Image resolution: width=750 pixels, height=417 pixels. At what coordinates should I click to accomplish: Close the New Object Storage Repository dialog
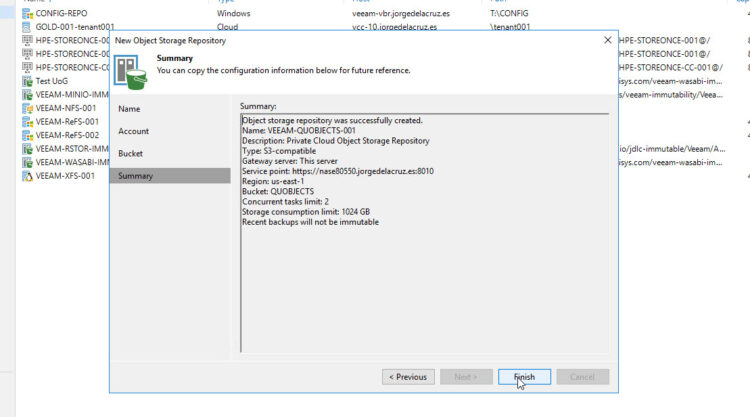(x=607, y=40)
